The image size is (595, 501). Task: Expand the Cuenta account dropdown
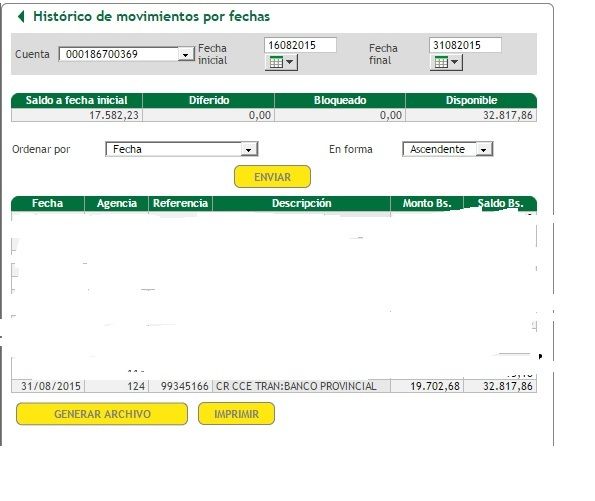tap(185, 55)
